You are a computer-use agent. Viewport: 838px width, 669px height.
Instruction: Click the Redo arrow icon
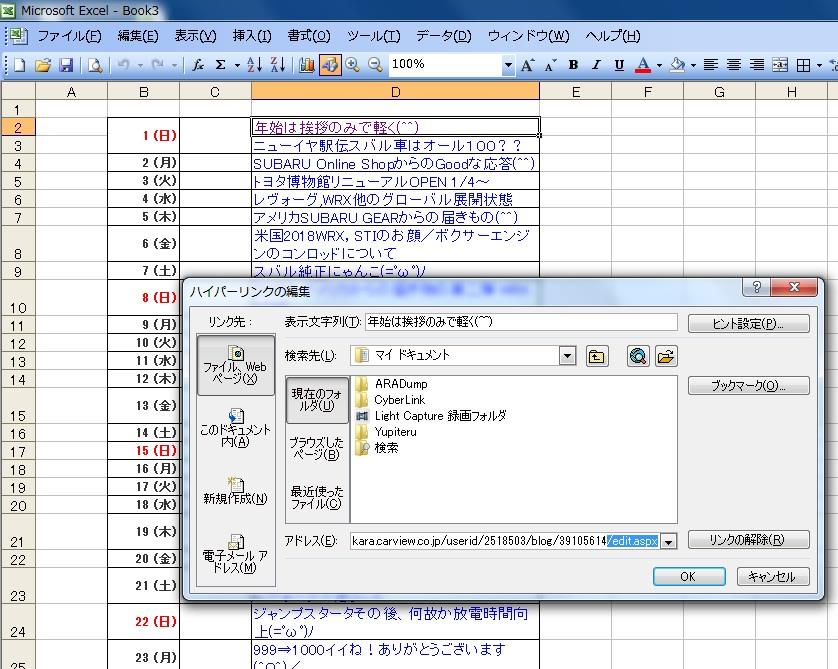(158, 65)
